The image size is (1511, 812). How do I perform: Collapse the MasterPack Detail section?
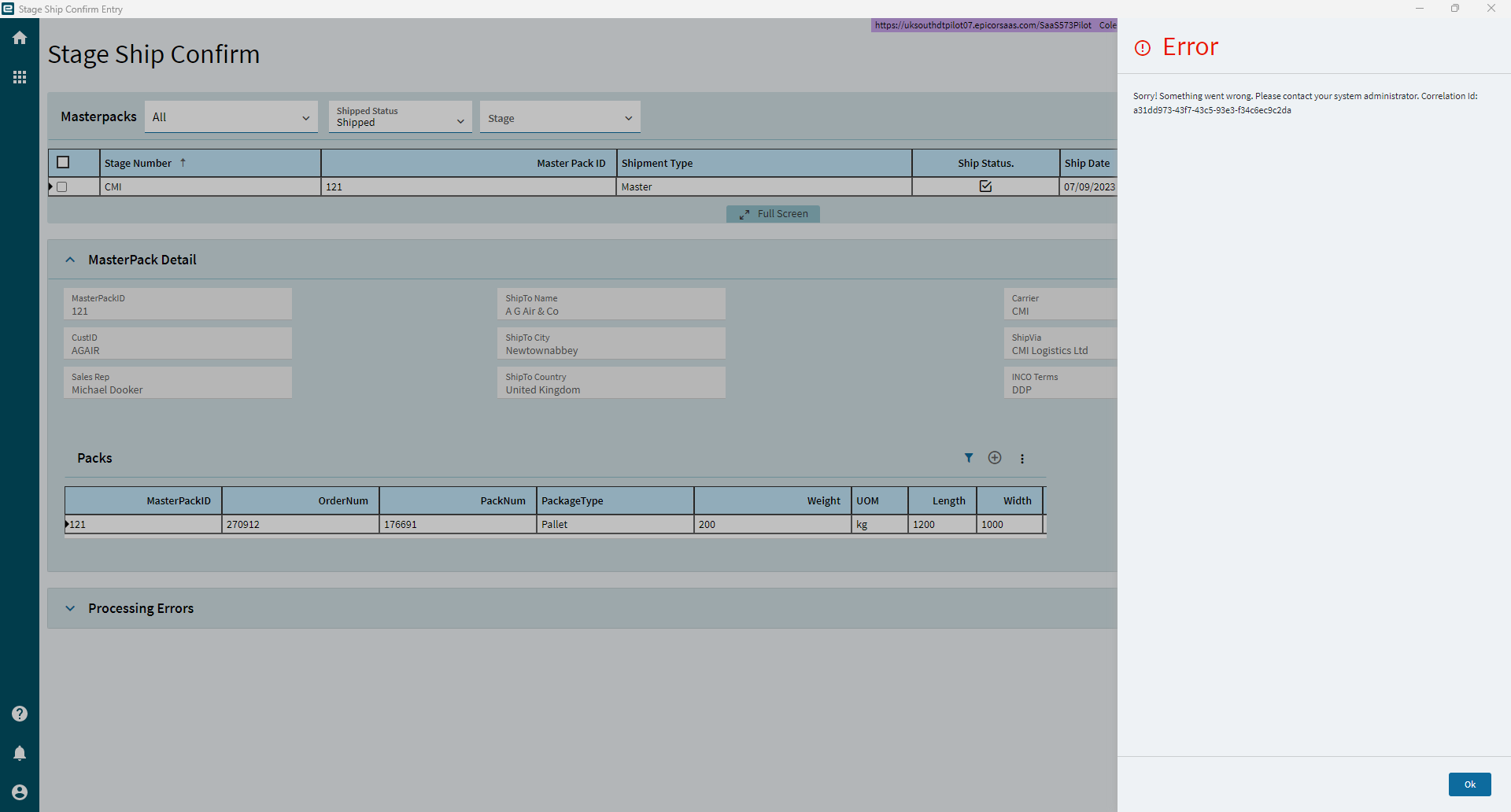tap(69, 259)
